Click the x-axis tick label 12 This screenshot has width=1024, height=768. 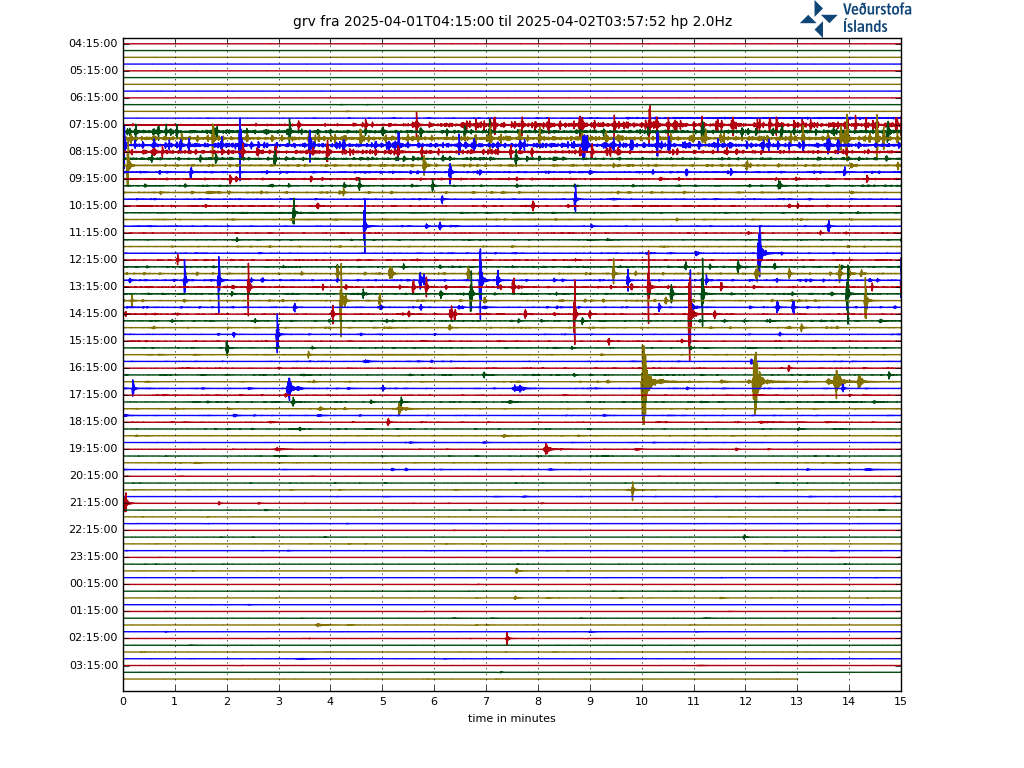[745, 701]
